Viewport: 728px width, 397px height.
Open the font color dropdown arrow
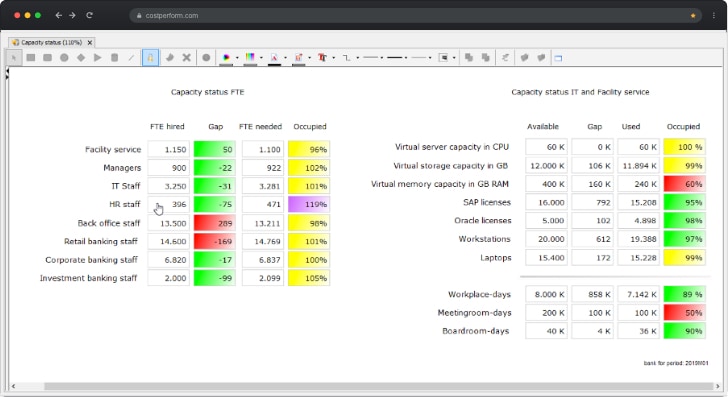point(286,58)
